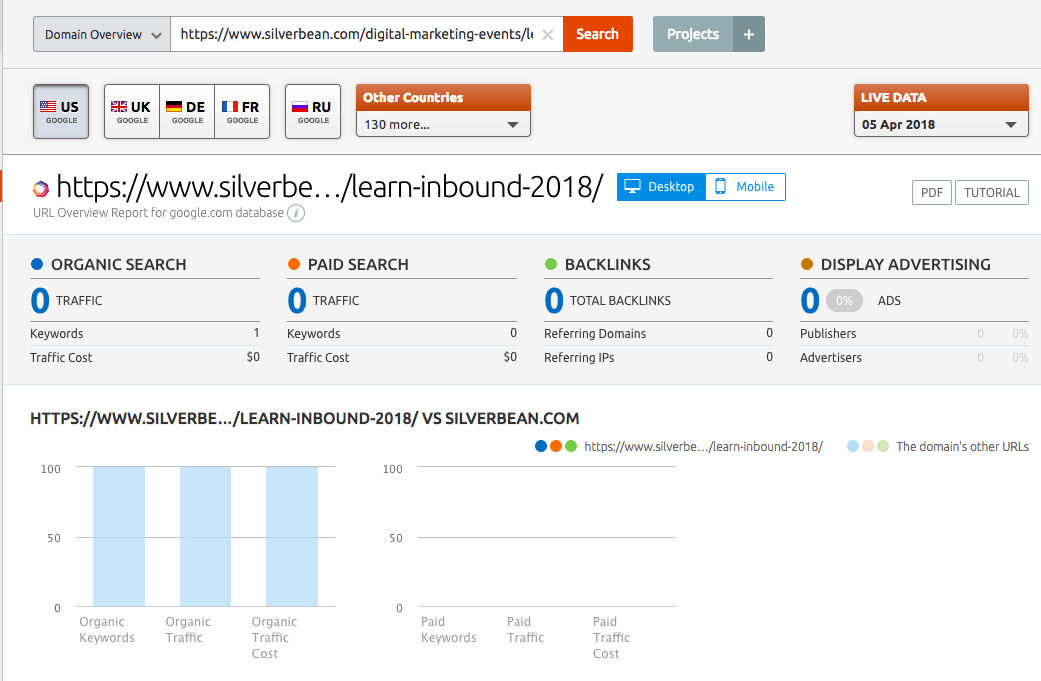Toggle the Desktop view selection
Viewport: 1041px width, 681px height.
click(660, 186)
